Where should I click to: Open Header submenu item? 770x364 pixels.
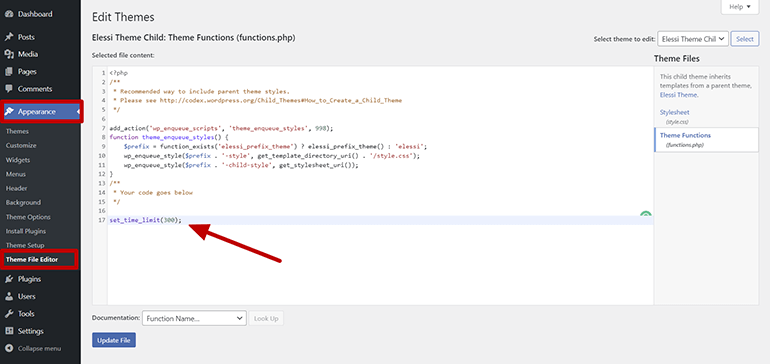[17, 188]
